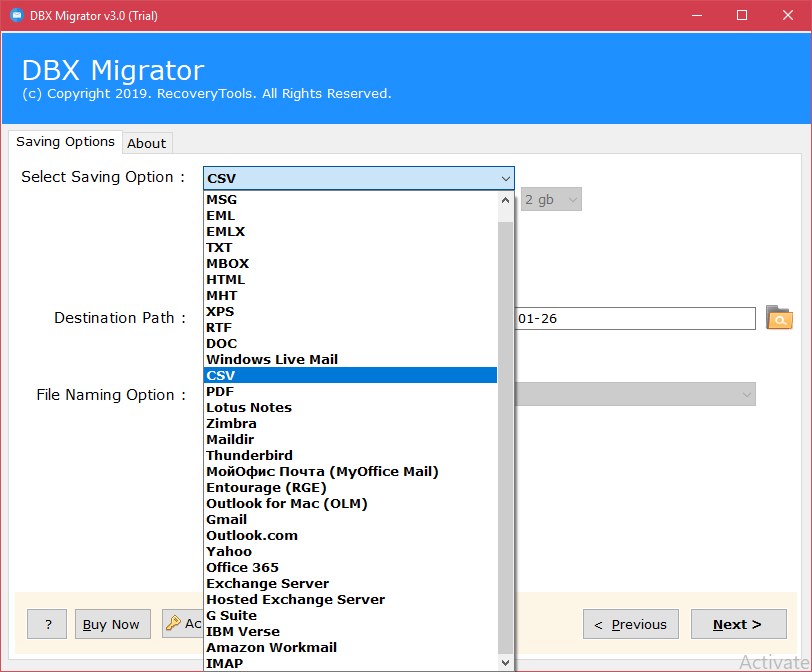Viewport: 812px width, 672px height.
Task: Pick PDF from the saving list
Action: [x=351, y=391]
